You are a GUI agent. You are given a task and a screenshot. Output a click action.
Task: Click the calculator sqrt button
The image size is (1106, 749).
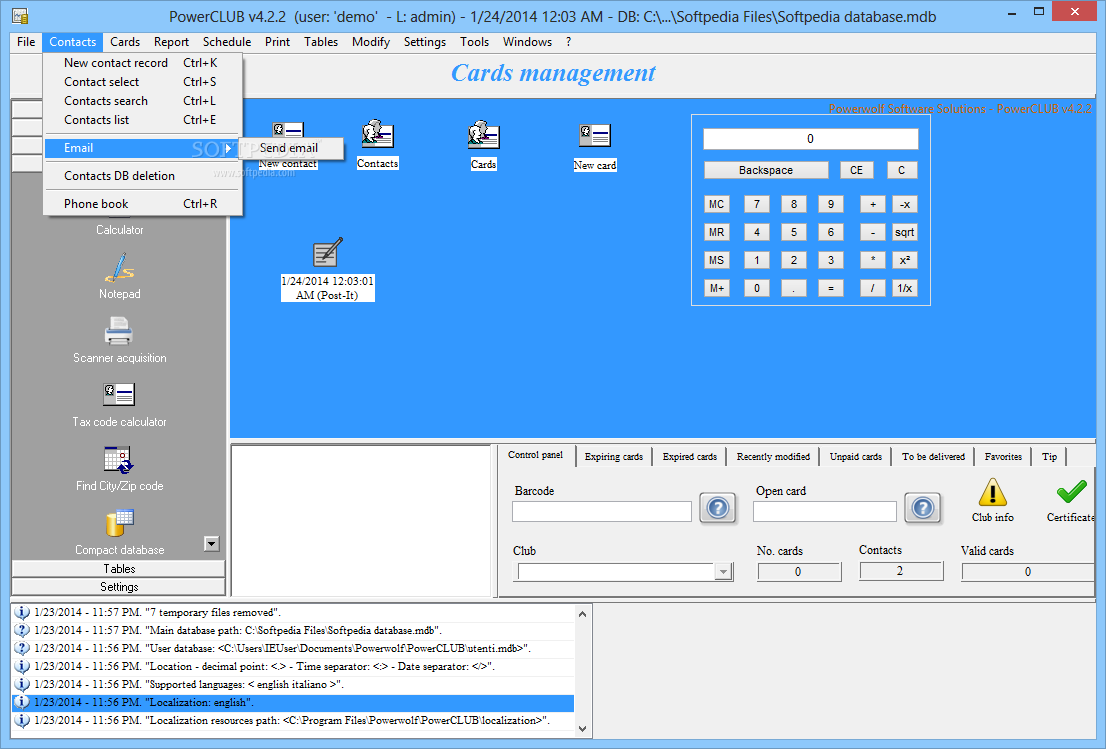click(904, 232)
